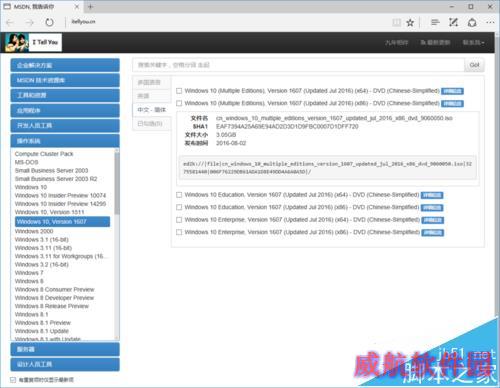Check Windows 10 Education 1607 x86 DVD
500x388 pixels.
[x=179, y=207]
